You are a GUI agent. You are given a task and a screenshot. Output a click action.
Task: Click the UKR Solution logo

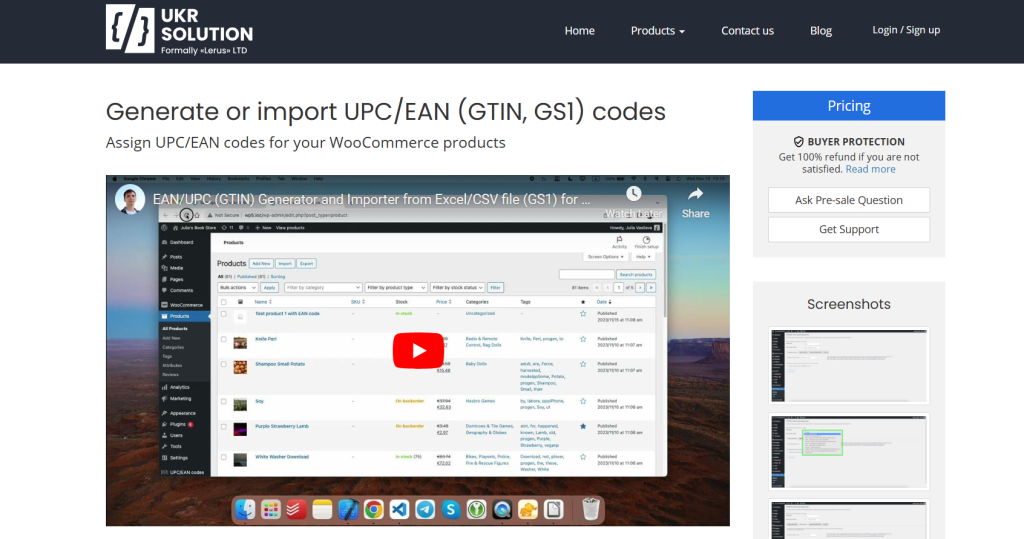pyautogui.click(x=180, y=29)
